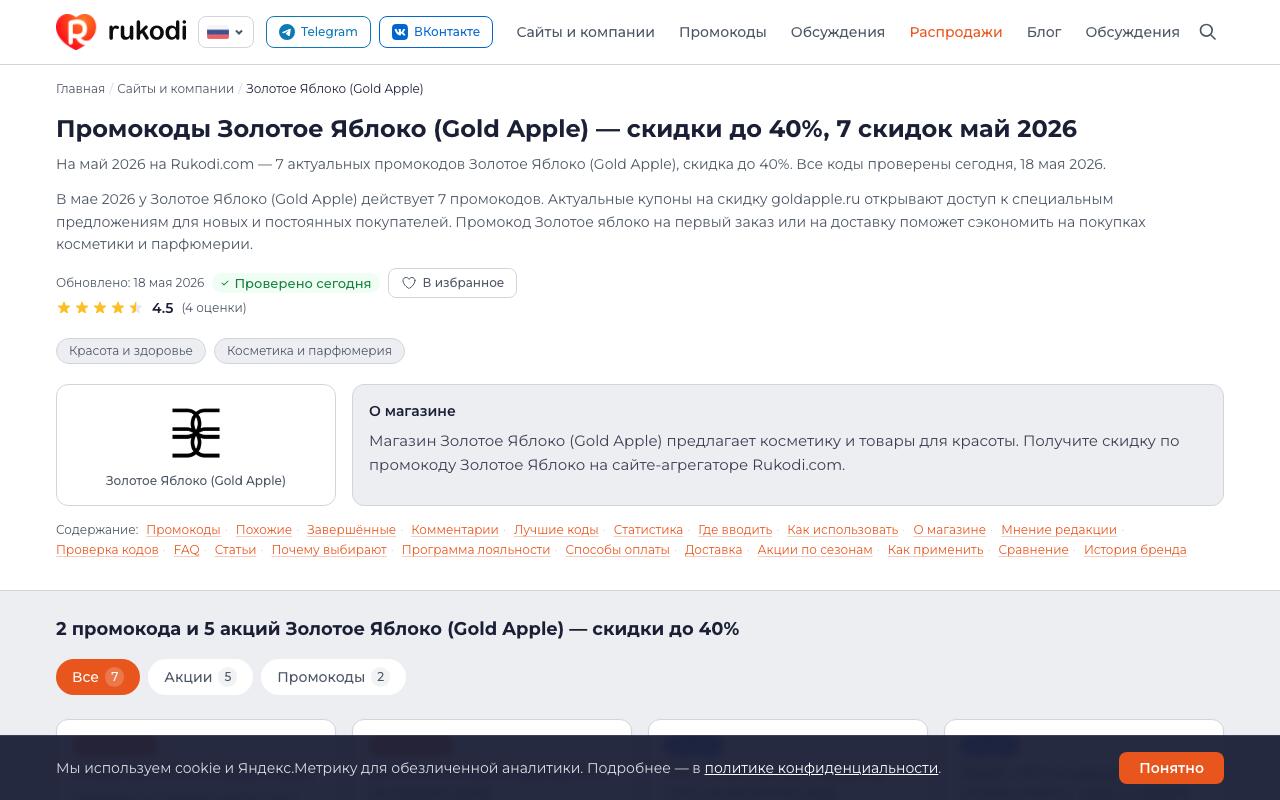Image resolution: width=1280 pixels, height=800 pixels.
Task: Open the Распродажи menu item
Action: [955, 32]
